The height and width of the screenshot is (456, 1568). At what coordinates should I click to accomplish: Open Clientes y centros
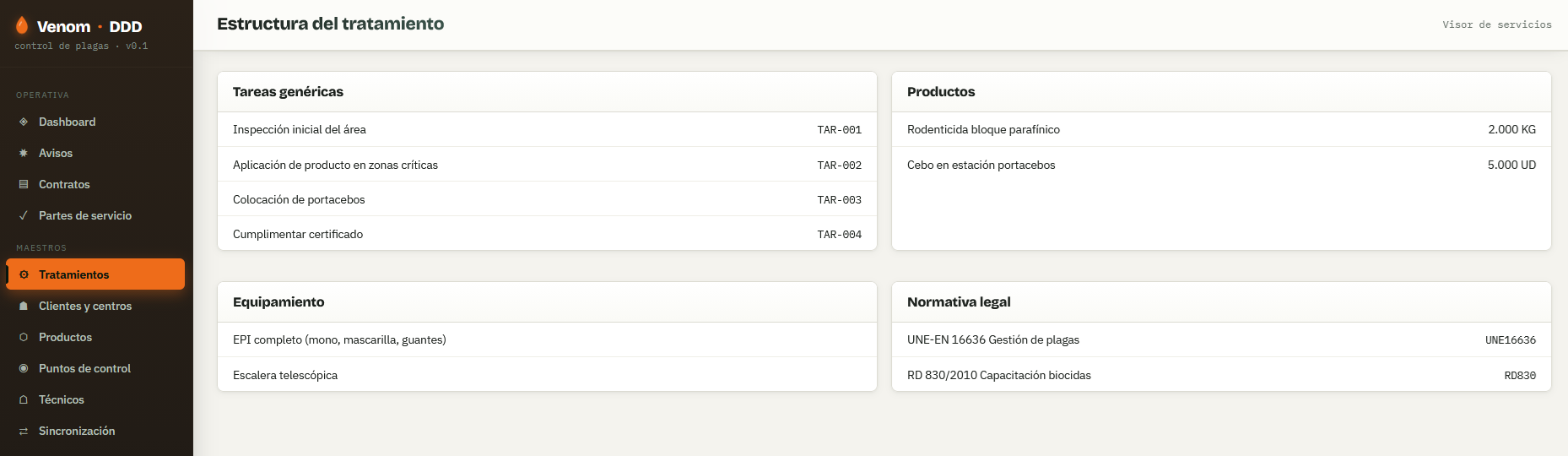click(95, 306)
